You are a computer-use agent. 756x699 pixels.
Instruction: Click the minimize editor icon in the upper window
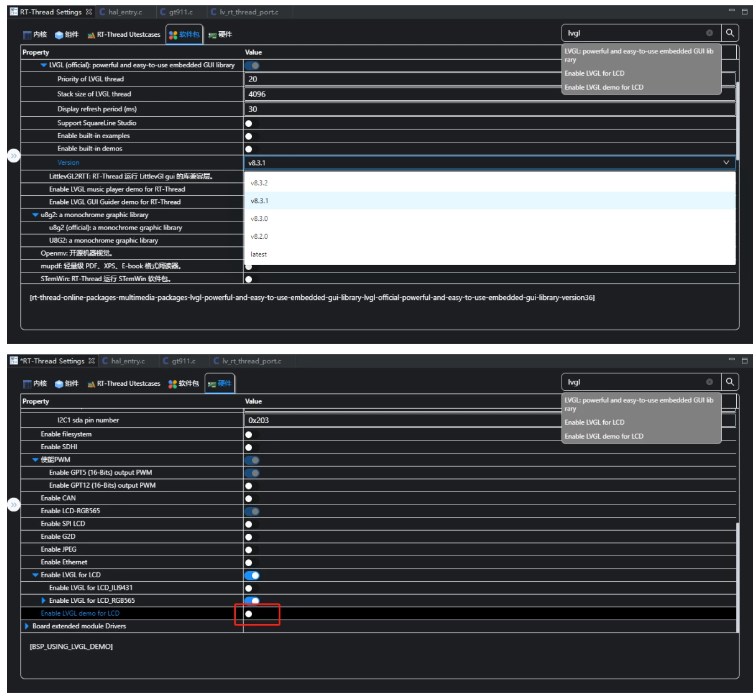pos(731,10)
